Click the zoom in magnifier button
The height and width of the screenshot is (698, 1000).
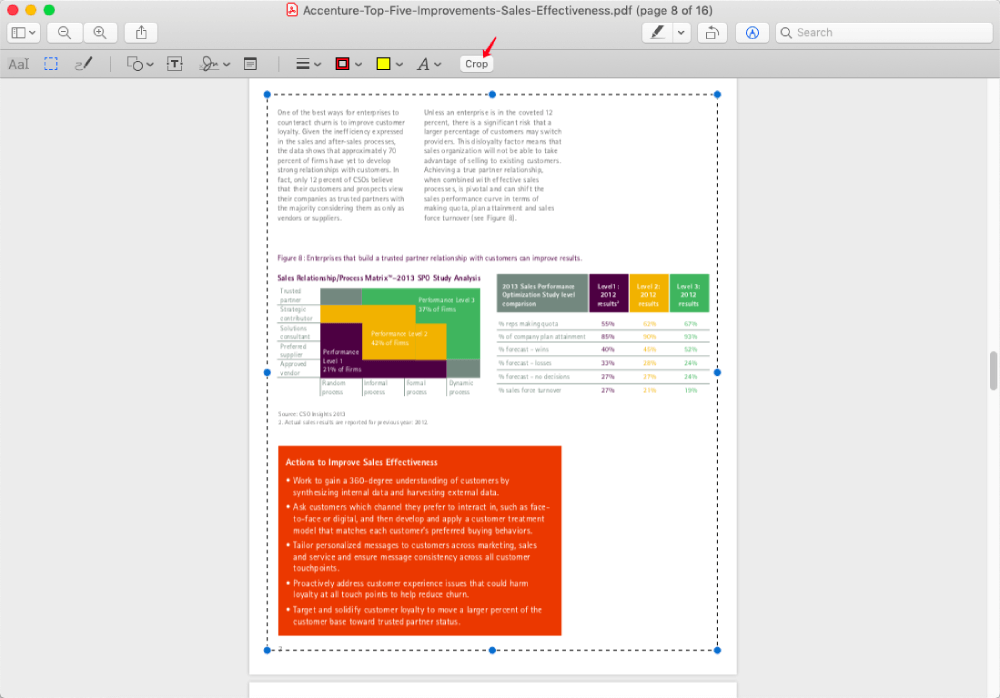tap(99, 32)
